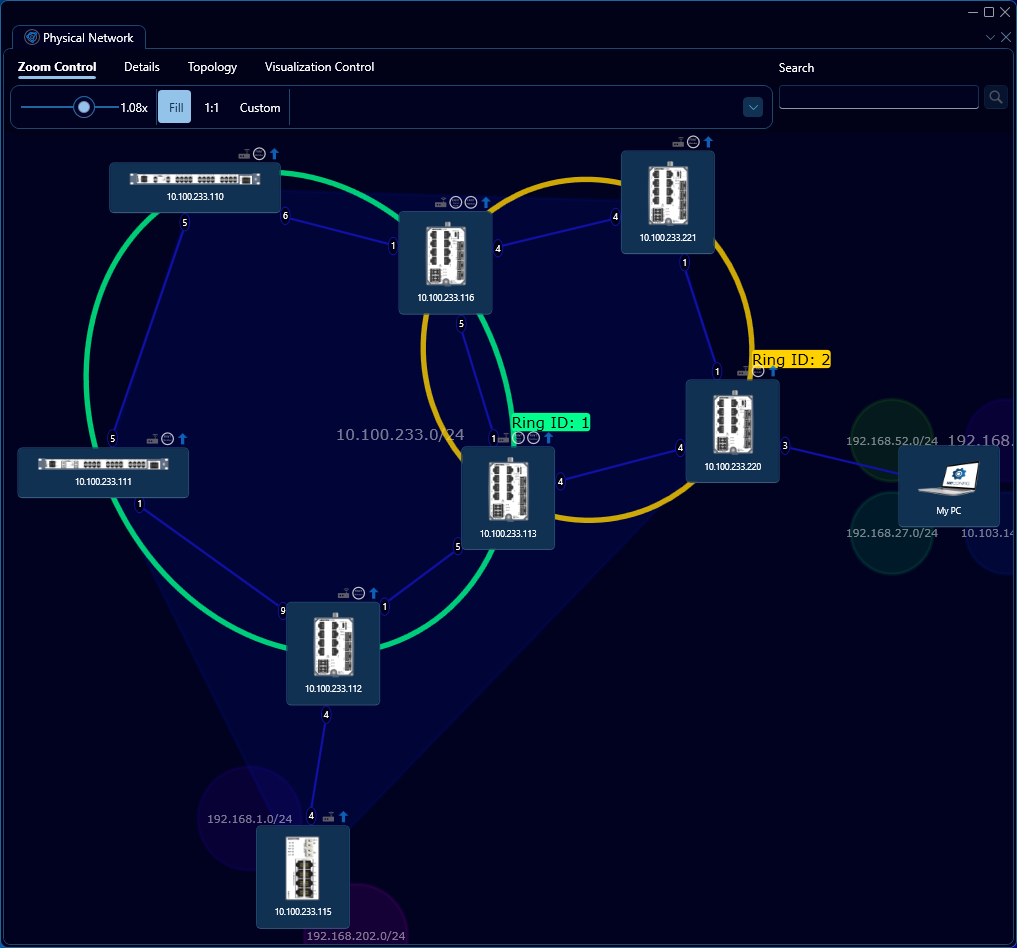Minimize the application window
1017x948 pixels.
[973, 12]
